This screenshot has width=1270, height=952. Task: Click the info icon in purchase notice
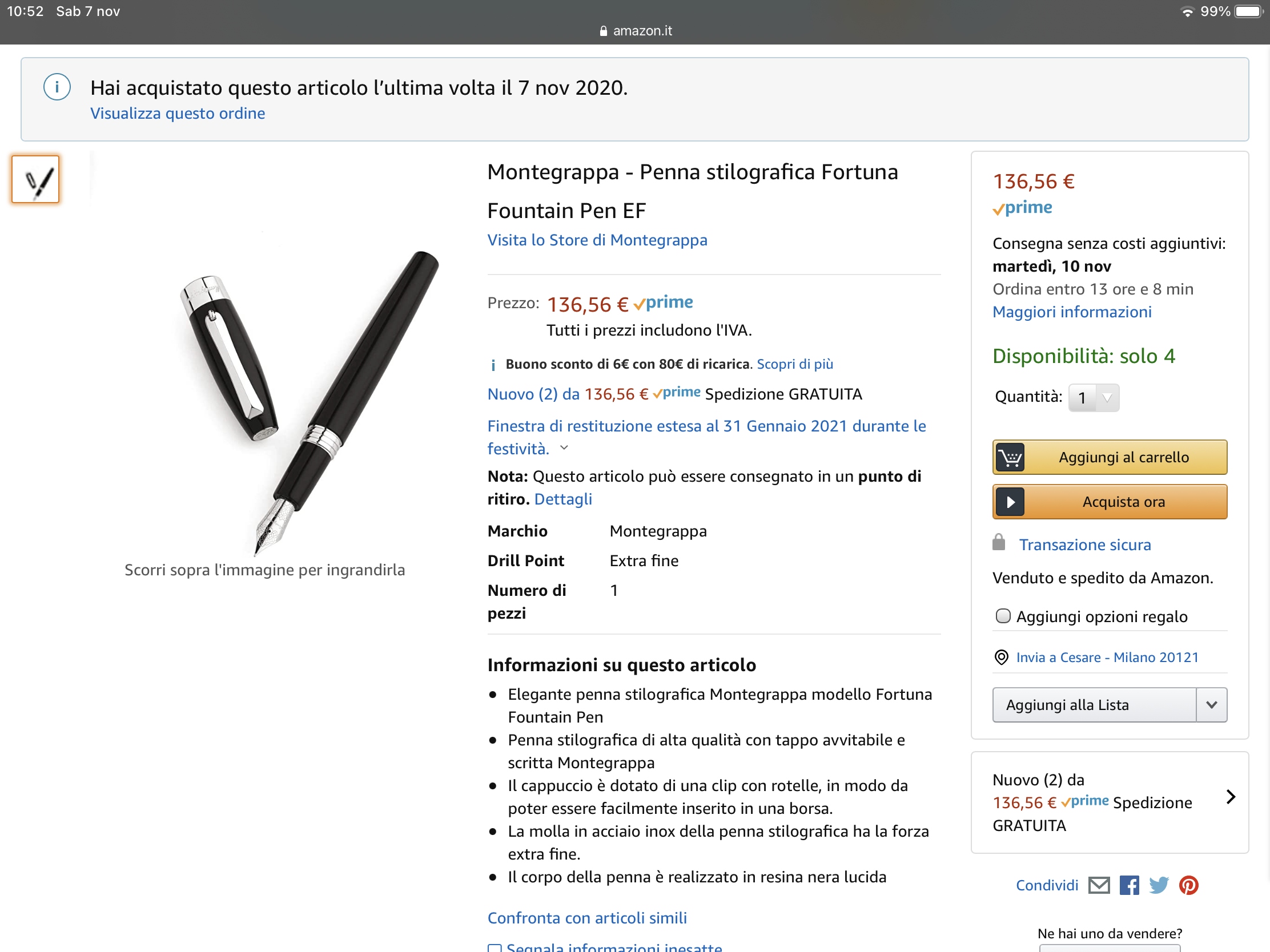(57, 88)
